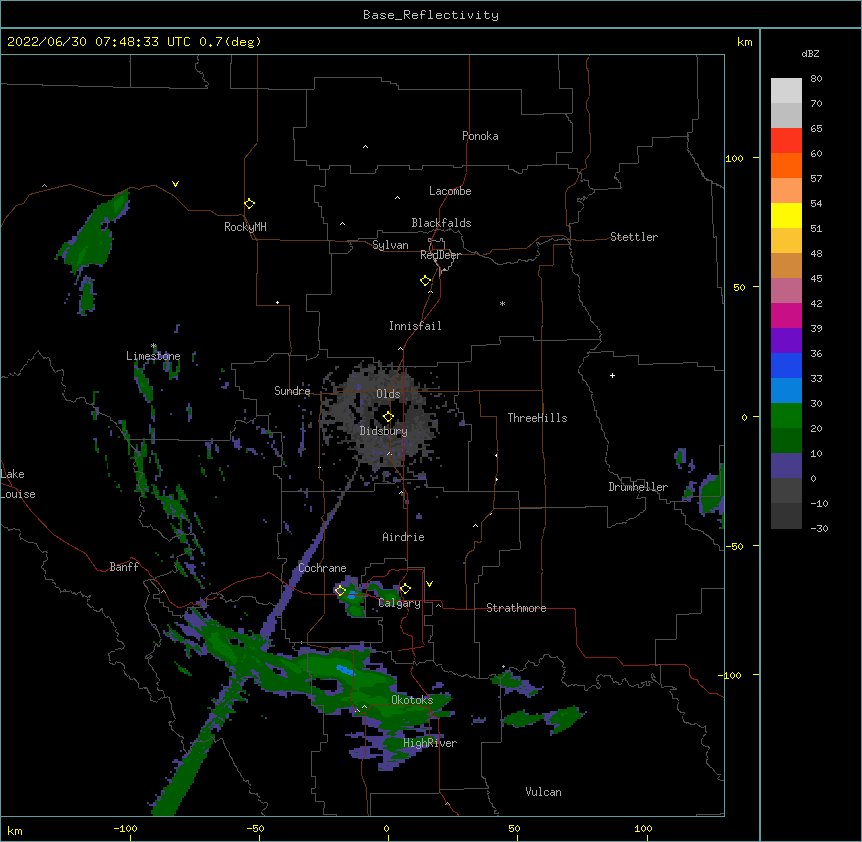
Task: Click the white asterisk east of Innisfail
Action: (502, 303)
